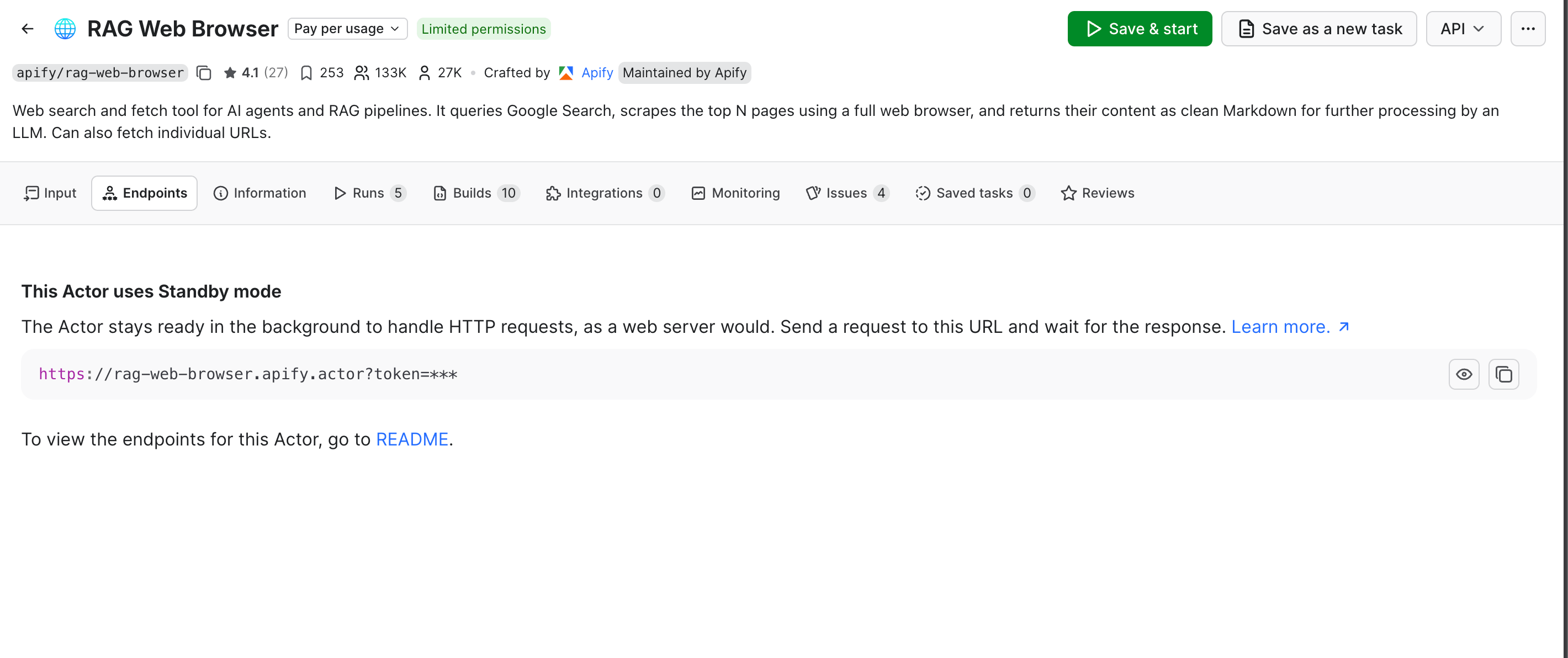Open the Apify author link
This screenshot has width=1568, height=658.
[597, 73]
